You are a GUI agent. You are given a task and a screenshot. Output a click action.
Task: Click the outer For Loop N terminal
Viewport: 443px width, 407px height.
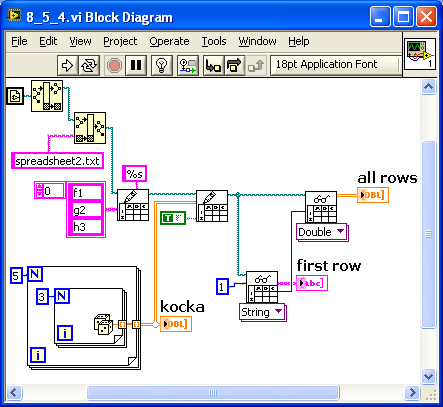[35, 274]
